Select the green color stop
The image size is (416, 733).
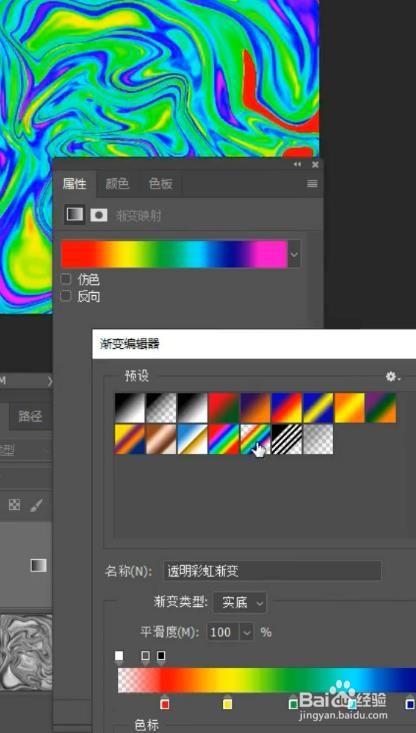[x=294, y=703]
